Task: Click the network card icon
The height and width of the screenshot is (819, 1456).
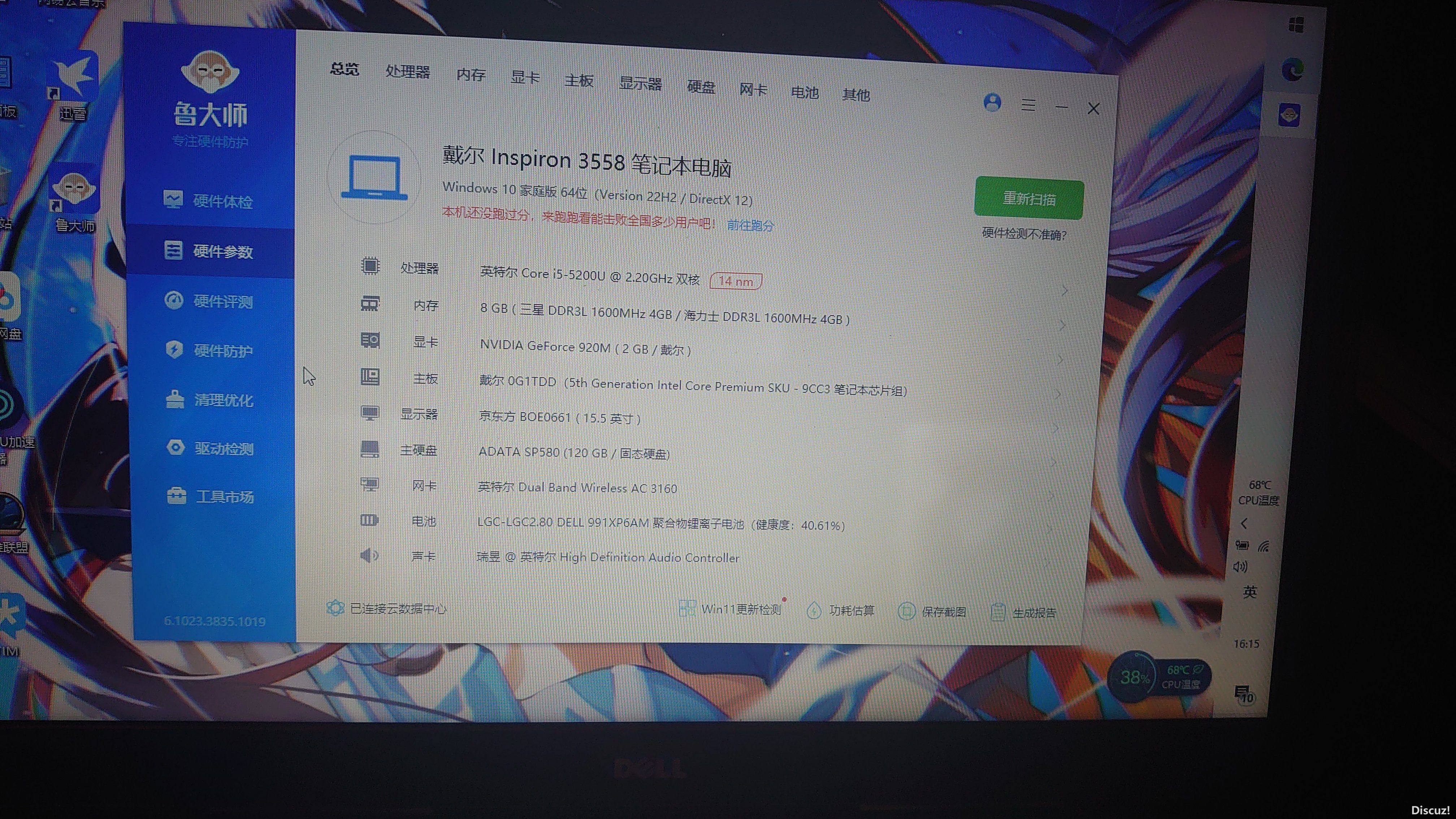Action: 370,484
